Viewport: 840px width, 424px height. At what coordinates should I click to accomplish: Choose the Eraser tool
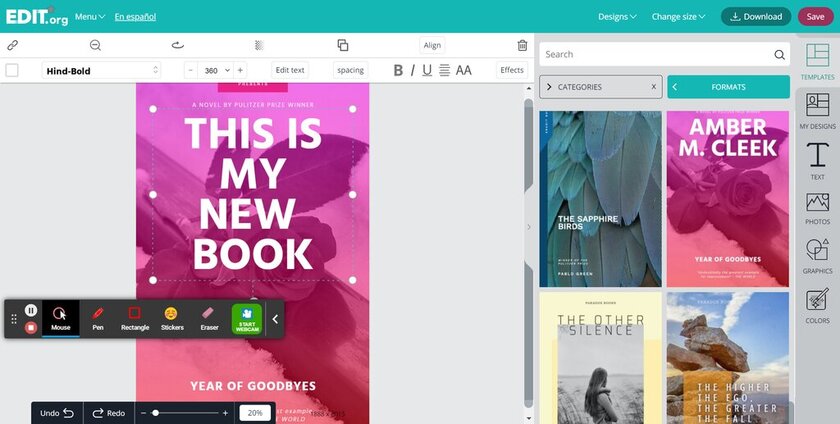(209, 318)
